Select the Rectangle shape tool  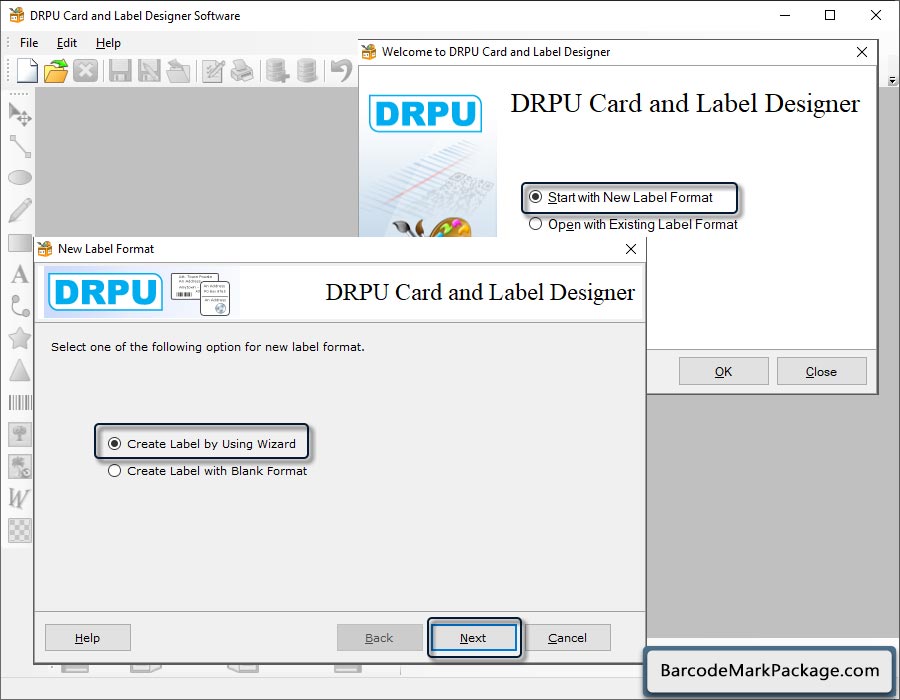(x=20, y=243)
